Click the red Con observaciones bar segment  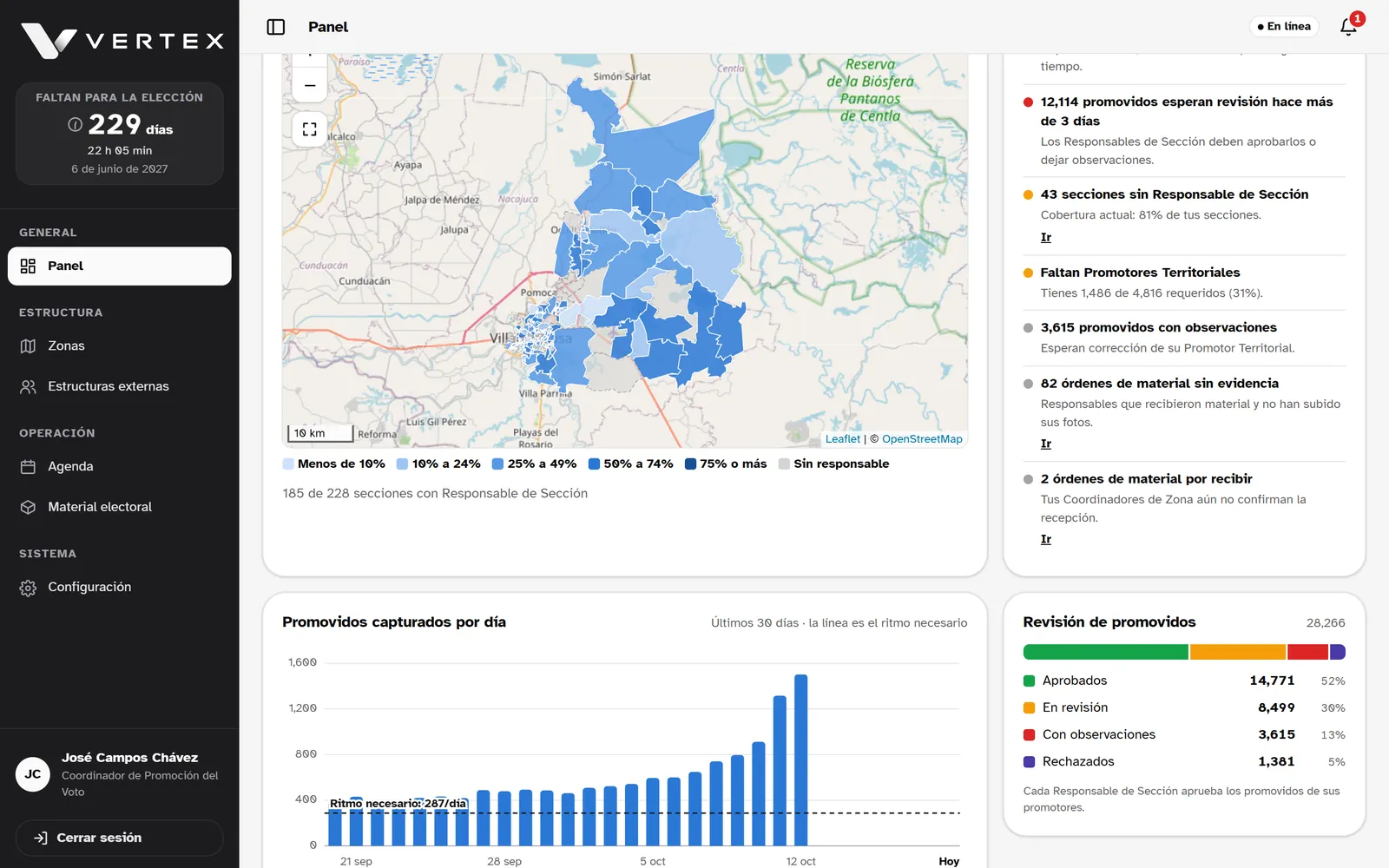[x=1307, y=652]
